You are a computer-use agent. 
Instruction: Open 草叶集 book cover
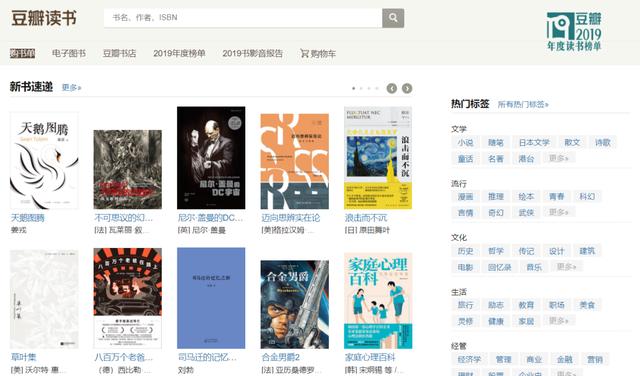pyautogui.click(x=44, y=299)
